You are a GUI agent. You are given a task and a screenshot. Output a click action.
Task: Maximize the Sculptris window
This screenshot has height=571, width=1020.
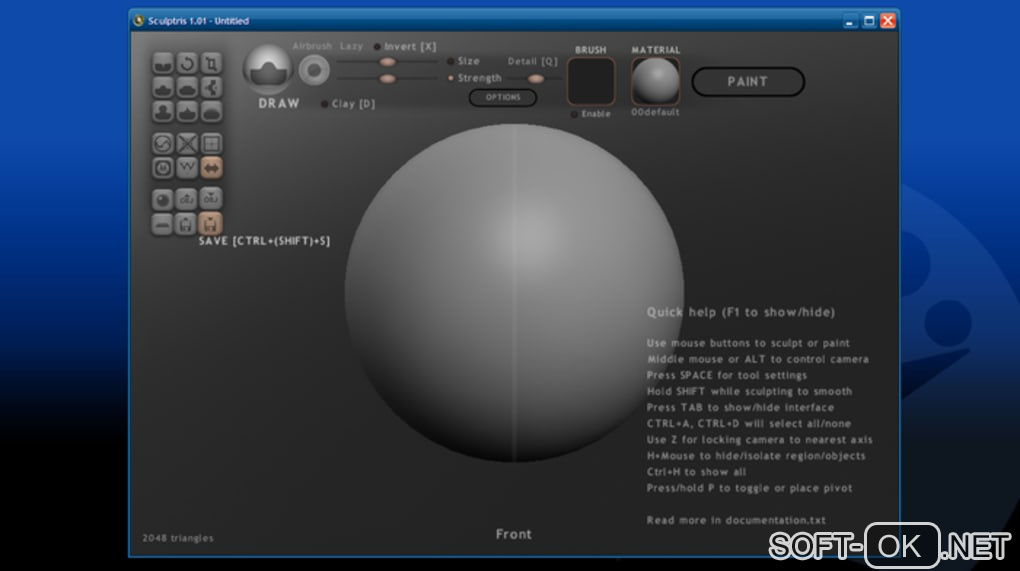coord(869,21)
